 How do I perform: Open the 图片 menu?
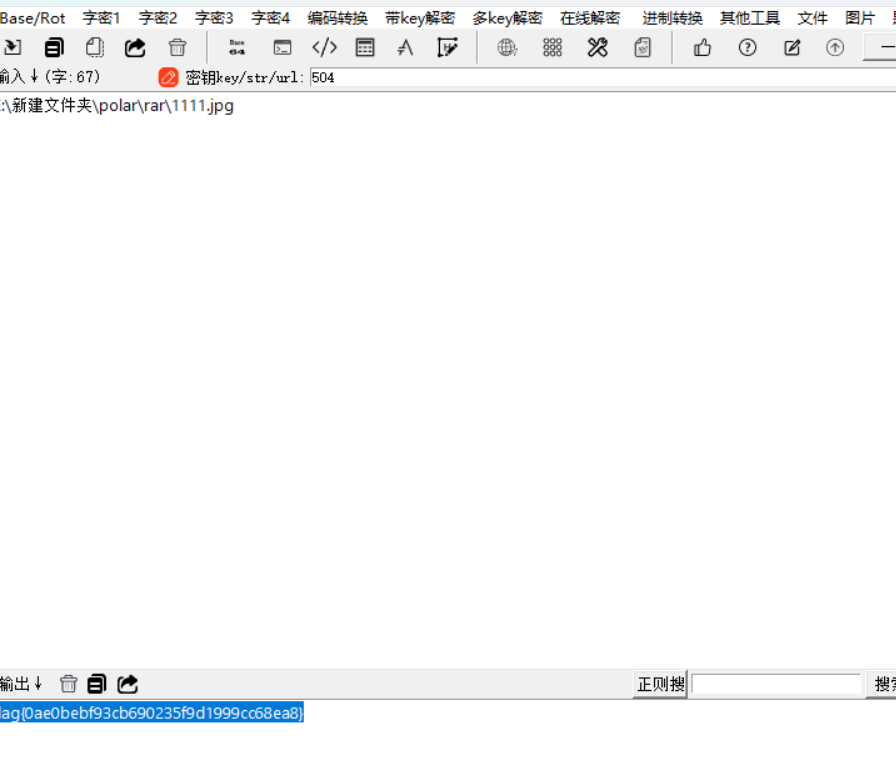tap(860, 18)
